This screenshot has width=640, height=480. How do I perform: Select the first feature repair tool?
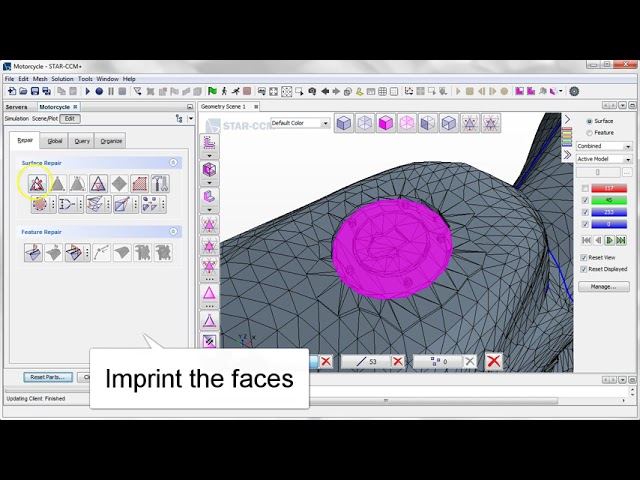click(x=33, y=253)
